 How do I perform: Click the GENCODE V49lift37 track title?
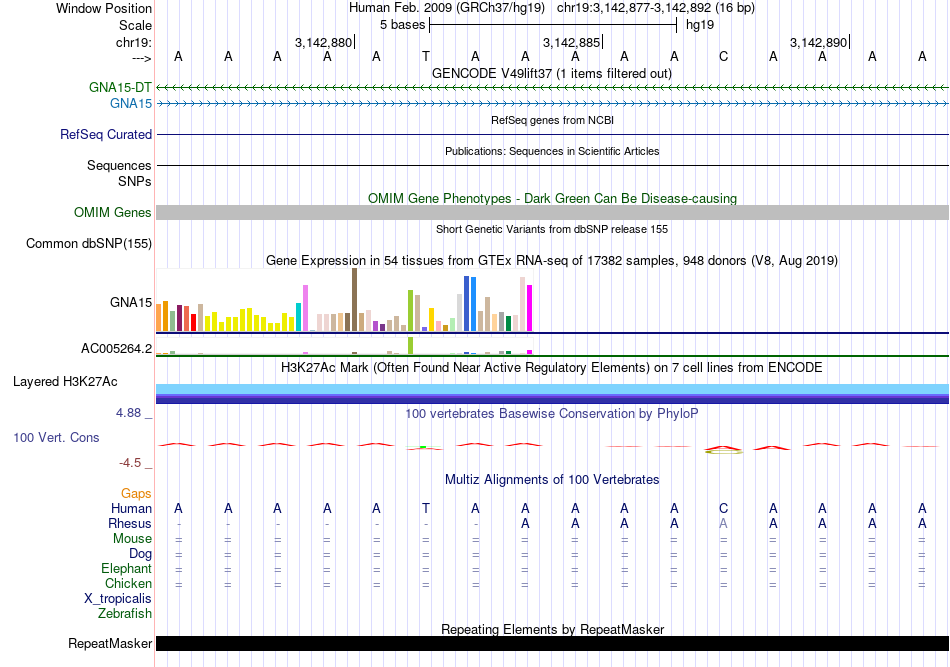click(552, 73)
